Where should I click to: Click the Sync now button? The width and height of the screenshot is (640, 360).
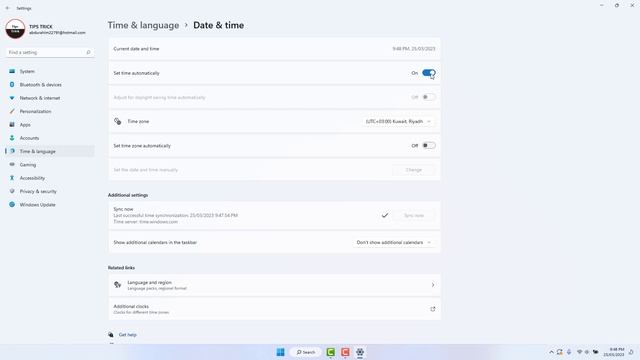point(413,216)
